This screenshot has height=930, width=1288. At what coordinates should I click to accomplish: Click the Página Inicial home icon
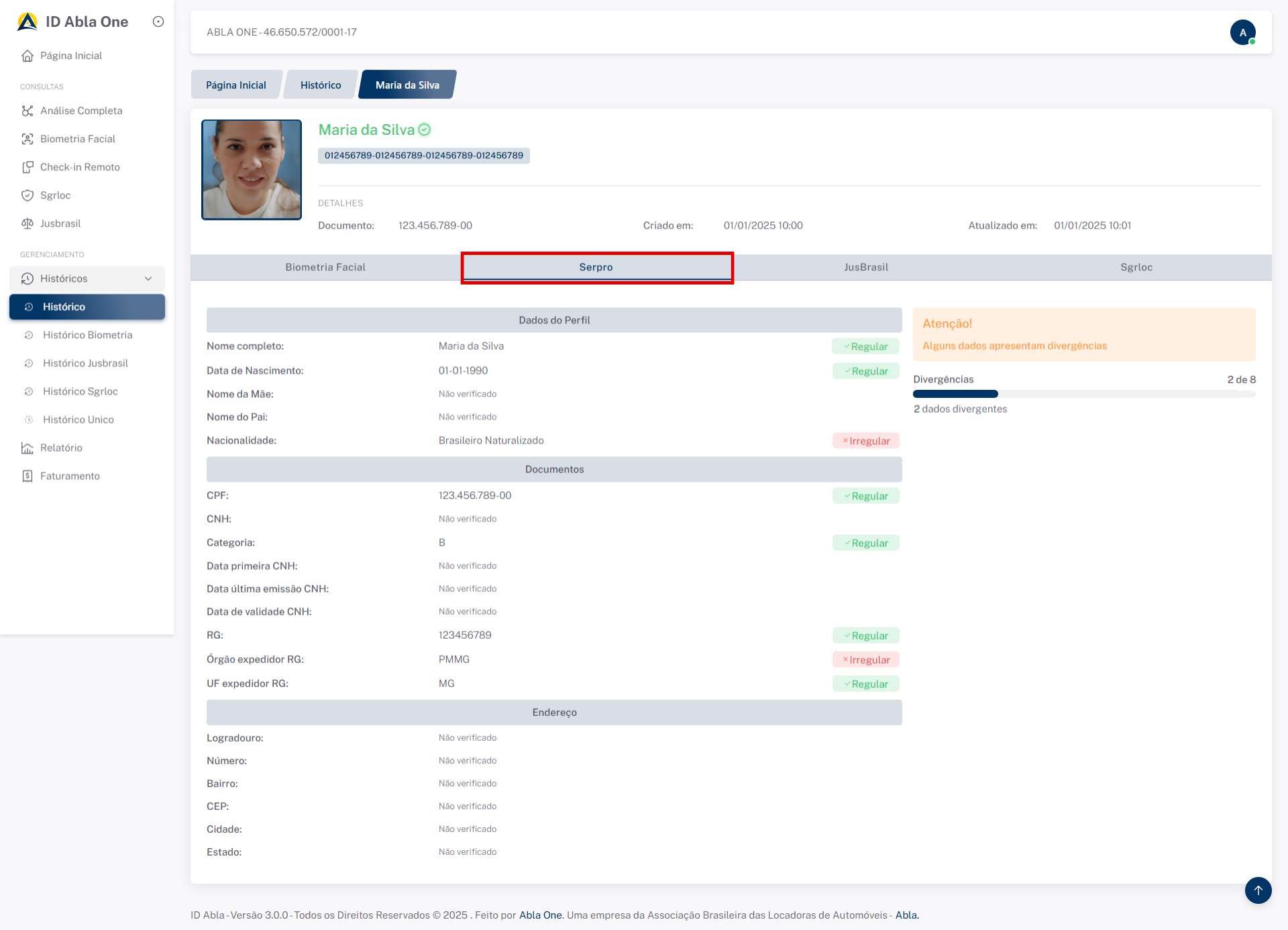[28, 56]
